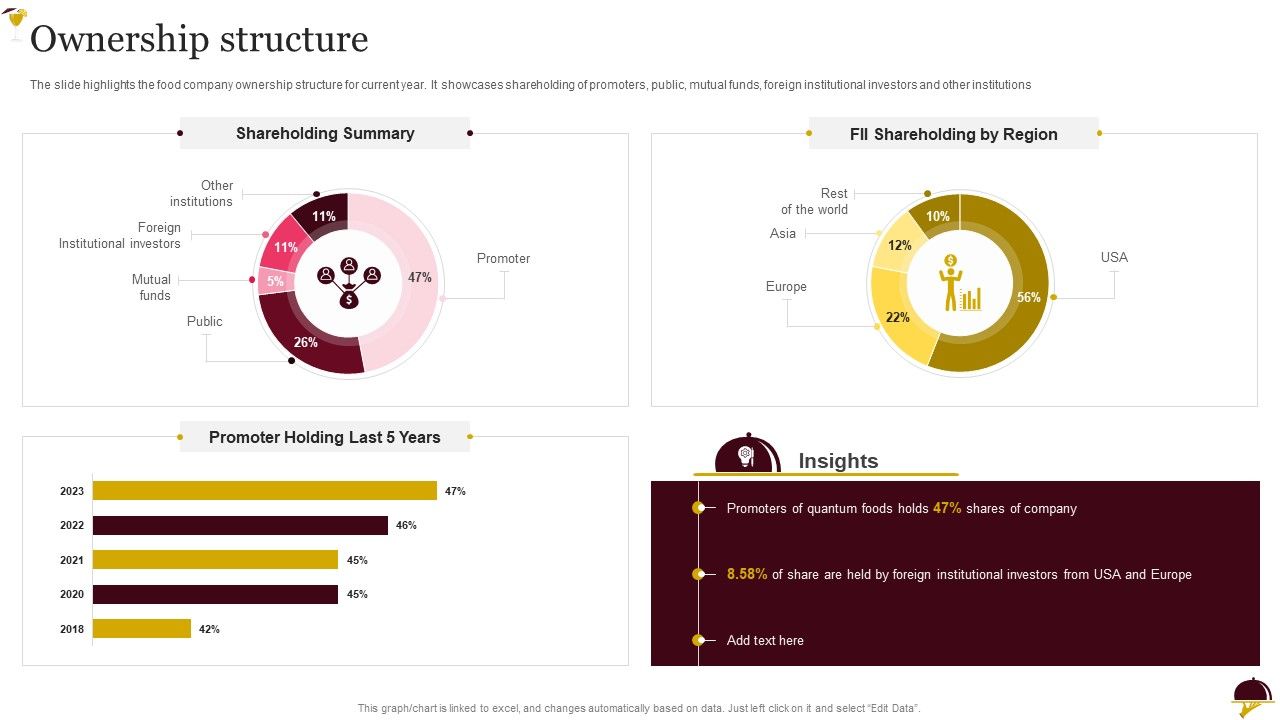Click the shareholders icon in Shareholding donut center
The width and height of the screenshot is (1280, 720).
coord(348,282)
